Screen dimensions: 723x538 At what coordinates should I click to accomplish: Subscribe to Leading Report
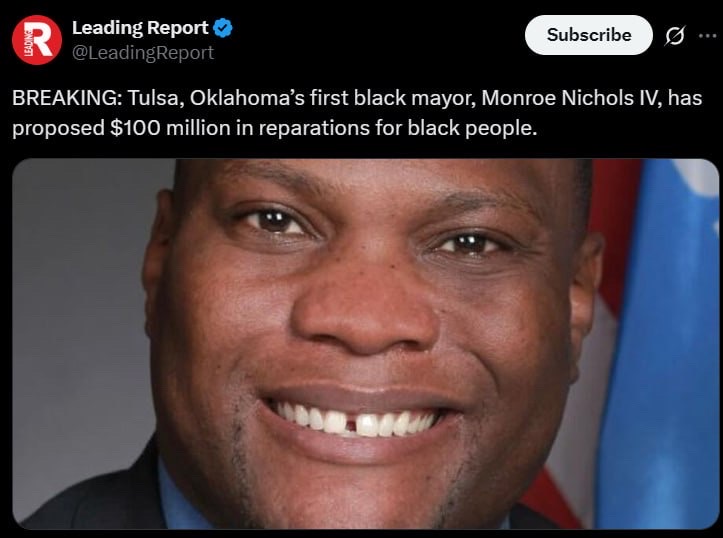[589, 35]
